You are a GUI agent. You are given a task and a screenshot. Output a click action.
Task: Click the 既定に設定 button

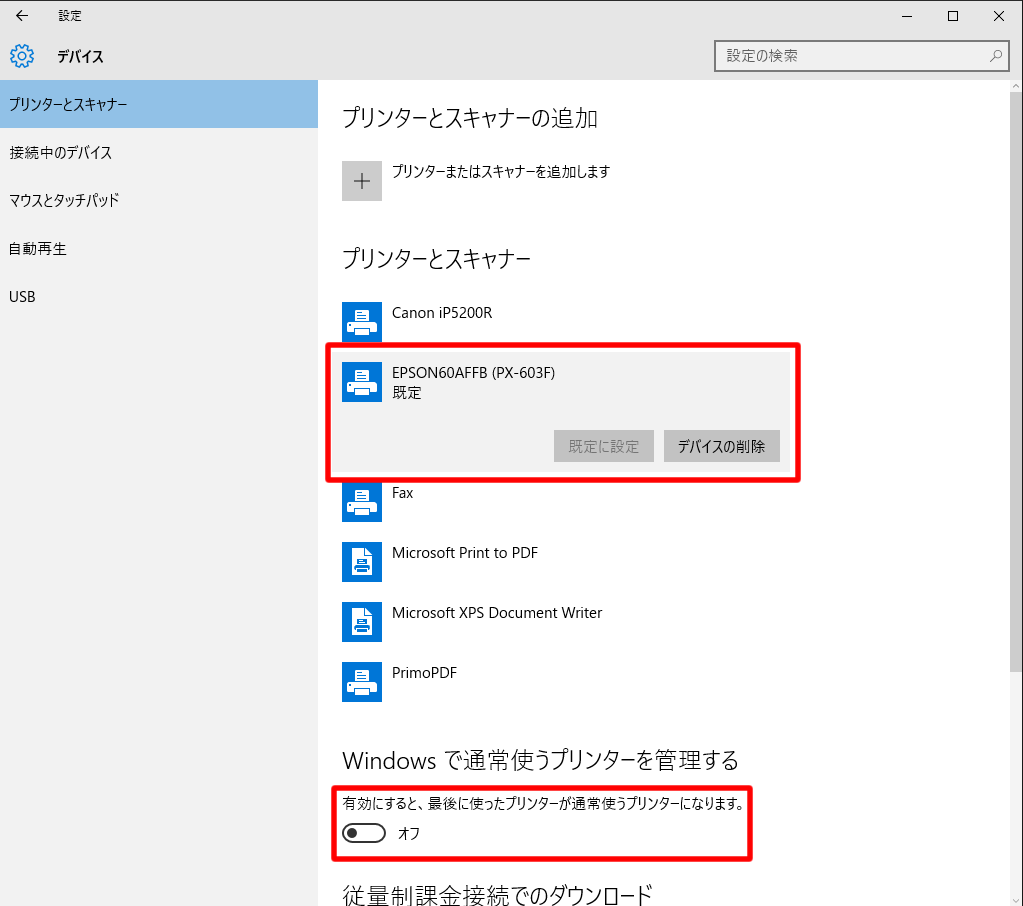pyautogui.click(x=603, y=446)
